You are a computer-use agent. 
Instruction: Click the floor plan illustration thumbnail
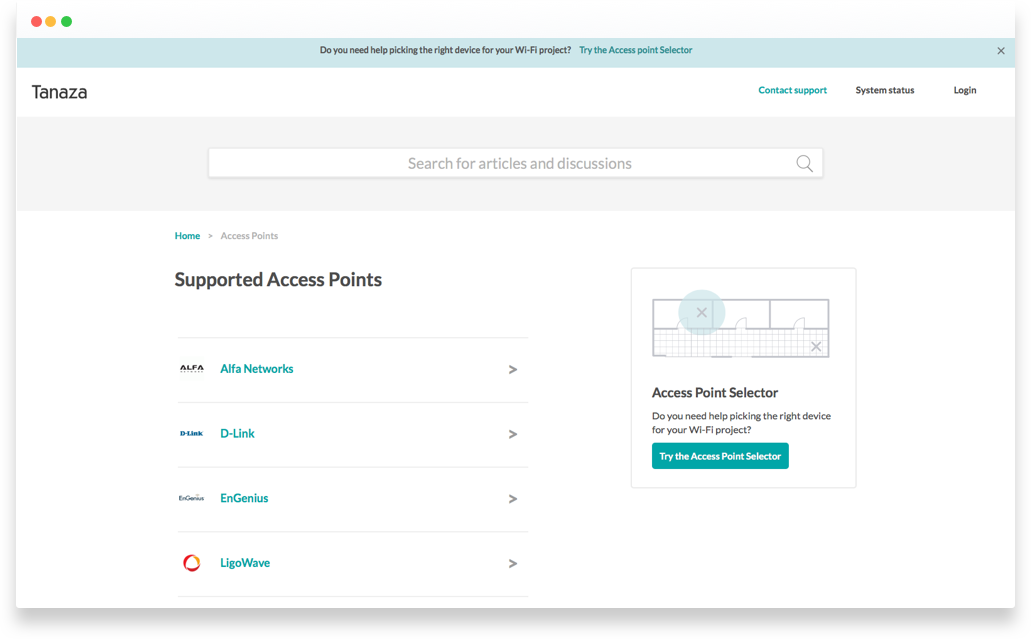coord(740,324)
